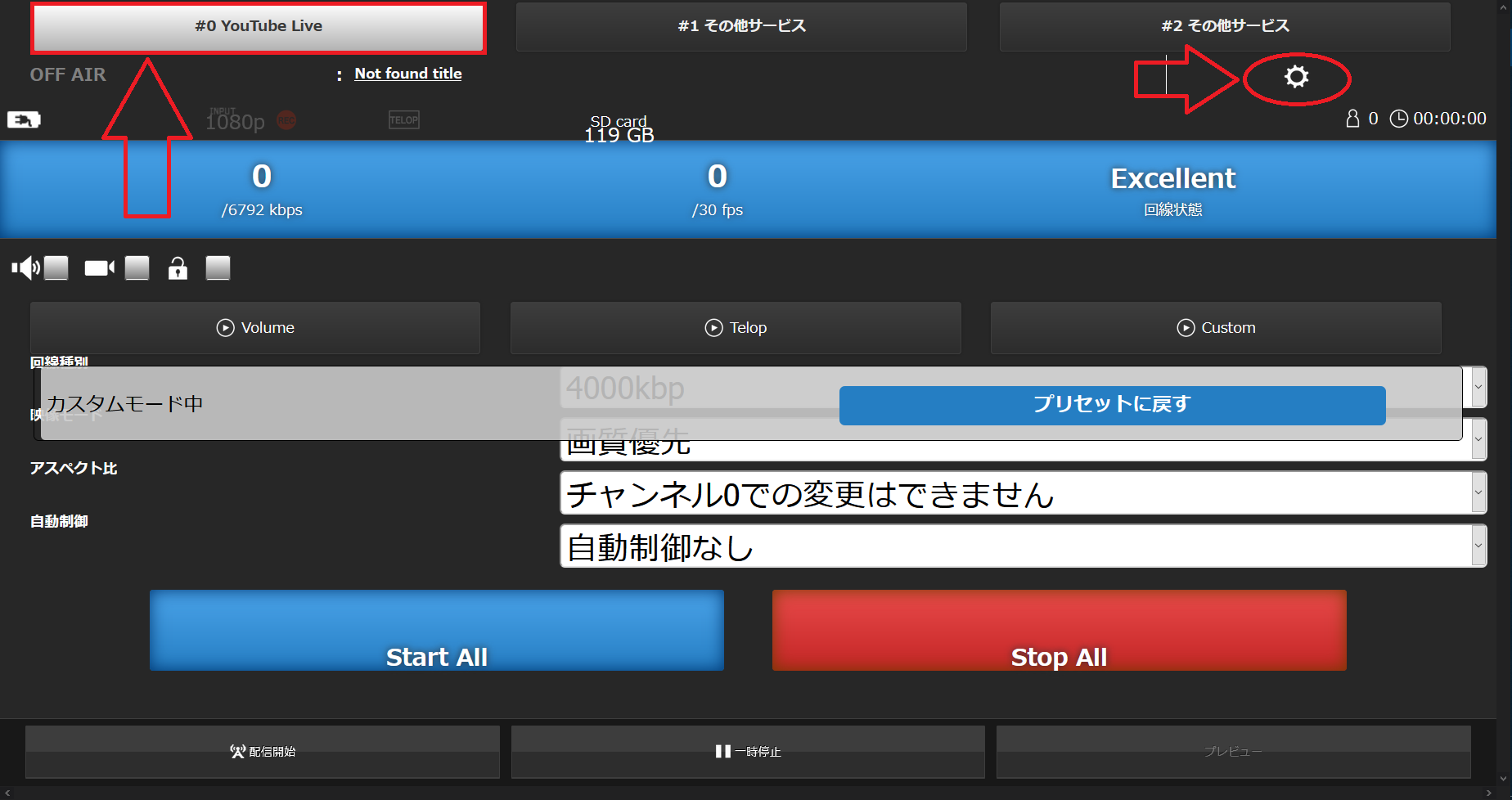Click the 0 /6792 kbps bitrate readout
This screenshot has height=800, width=1512.
click(x=262, y=190)
